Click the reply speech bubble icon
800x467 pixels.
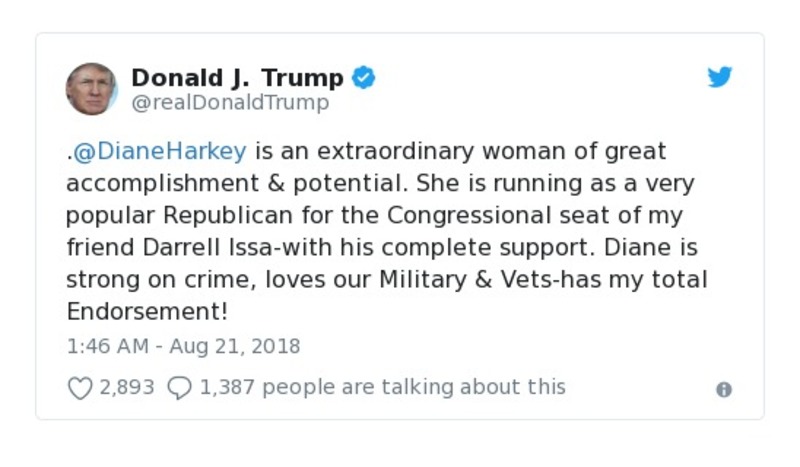pyautogui.click(x=179, y=387)
